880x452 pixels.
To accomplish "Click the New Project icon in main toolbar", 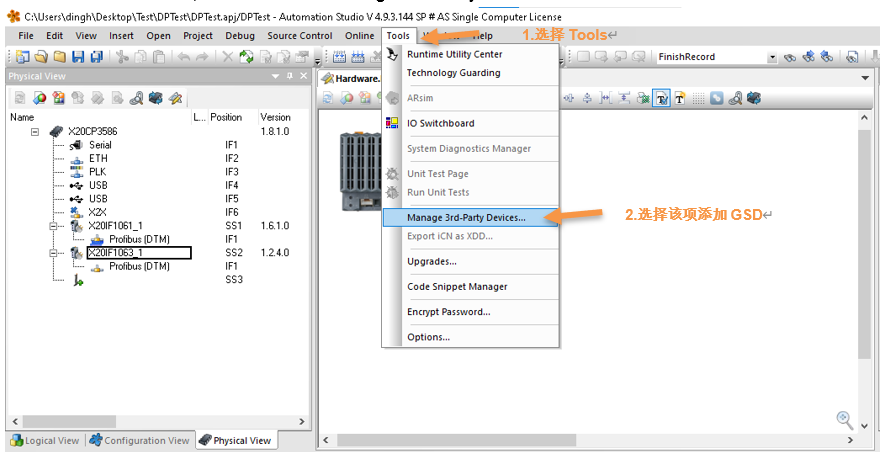I will coord(21,57).
